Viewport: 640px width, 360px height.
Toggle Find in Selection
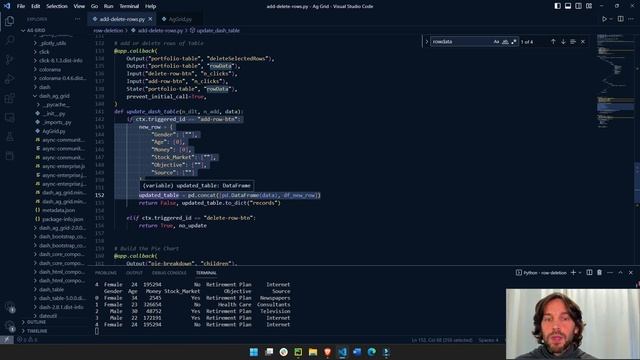click(573, 42)
